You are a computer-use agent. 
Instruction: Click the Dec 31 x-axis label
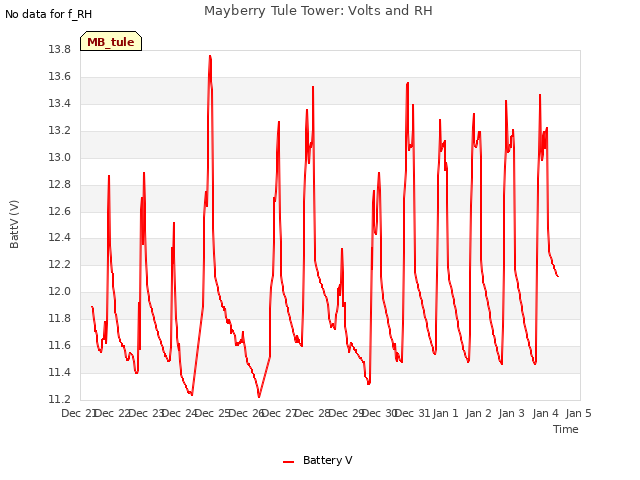pos(413,413)
